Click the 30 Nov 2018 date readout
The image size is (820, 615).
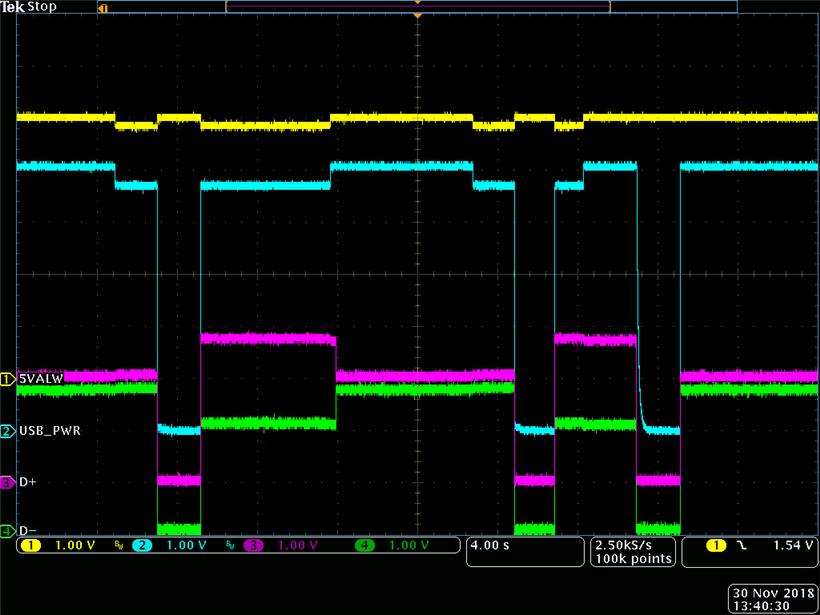click(x=774, y=594)
